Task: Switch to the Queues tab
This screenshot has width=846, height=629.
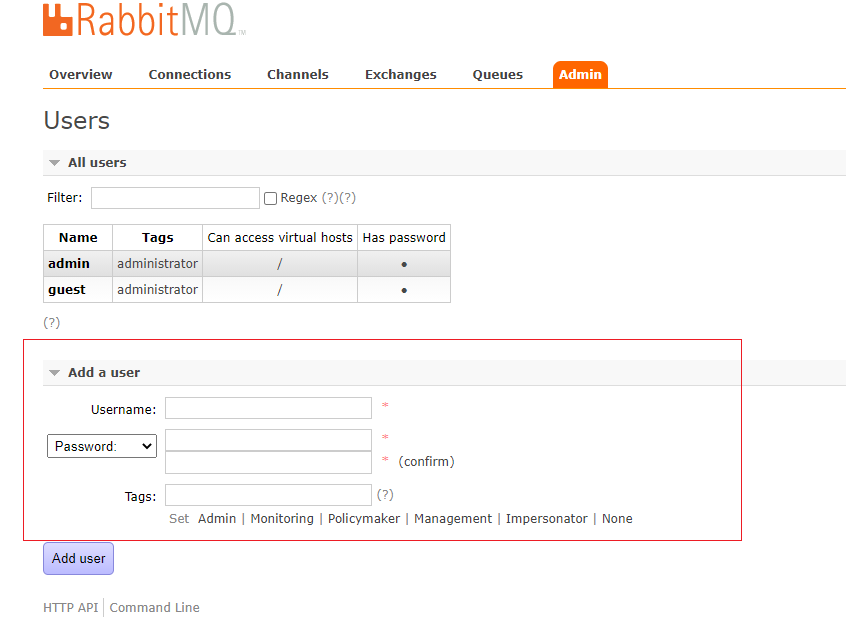Action: tap(498, 74)
